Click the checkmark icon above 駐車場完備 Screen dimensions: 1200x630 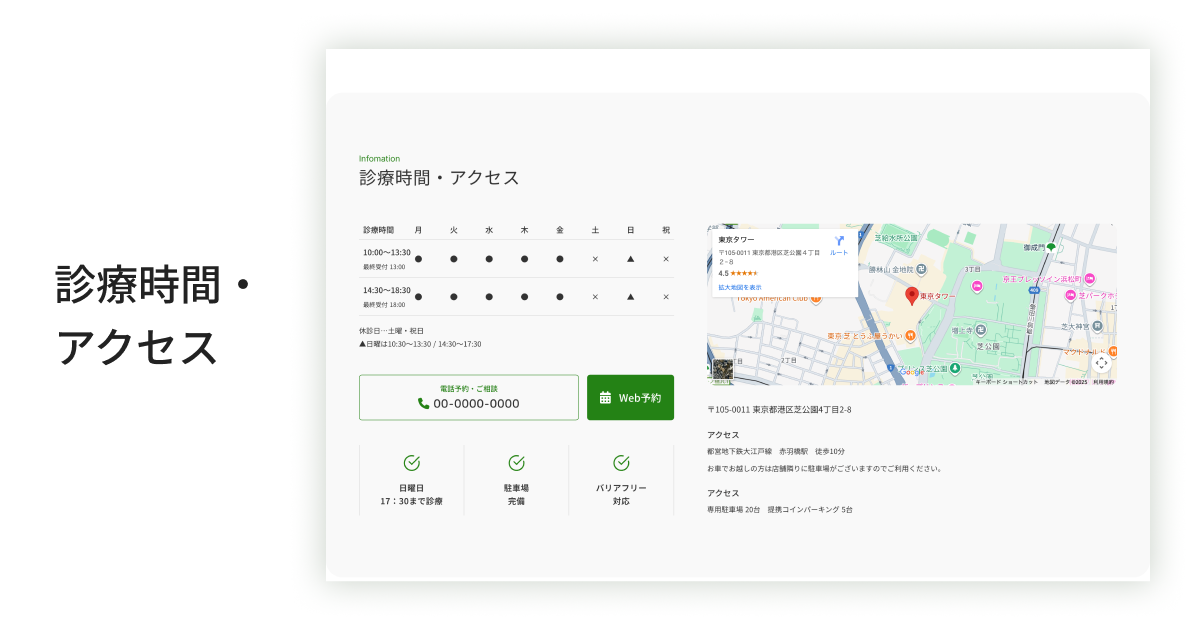[518, 463]
